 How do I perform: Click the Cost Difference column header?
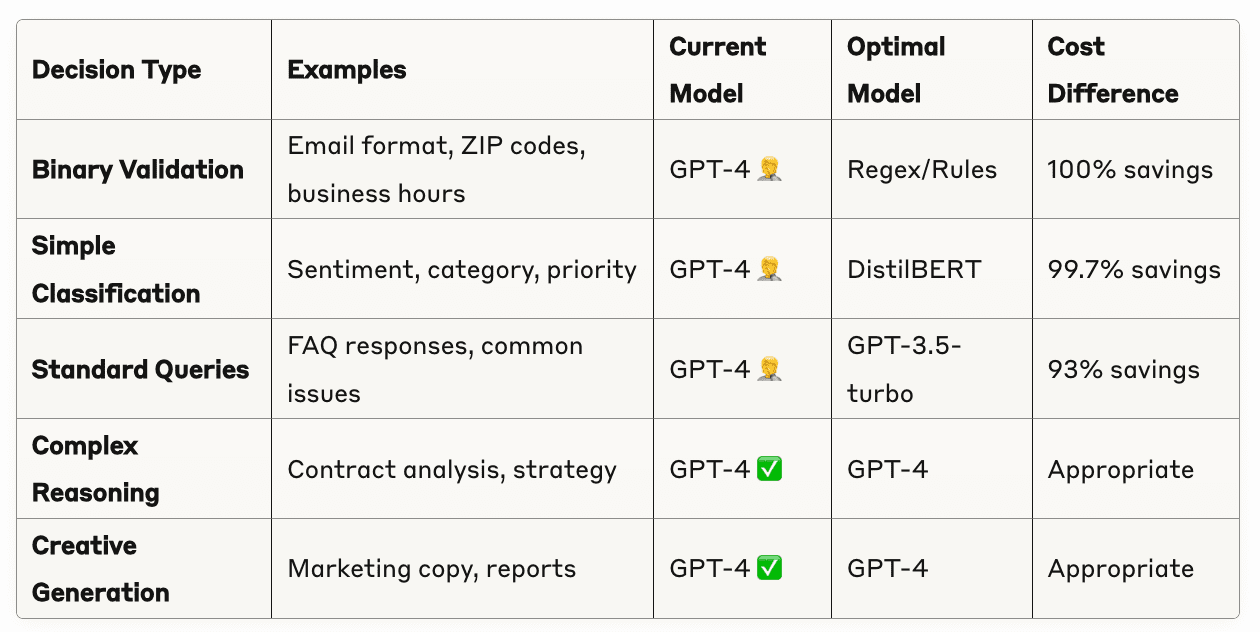(1113, 70)
